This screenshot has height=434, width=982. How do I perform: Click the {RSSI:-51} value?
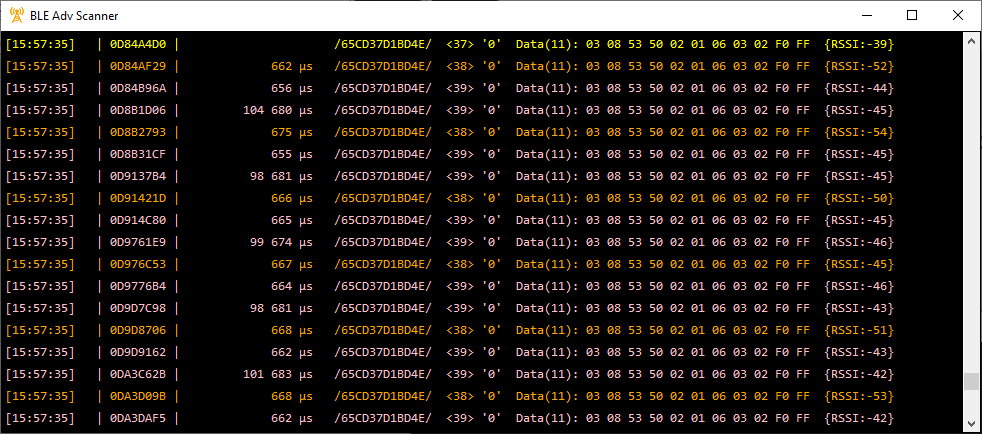click(859, 330)
